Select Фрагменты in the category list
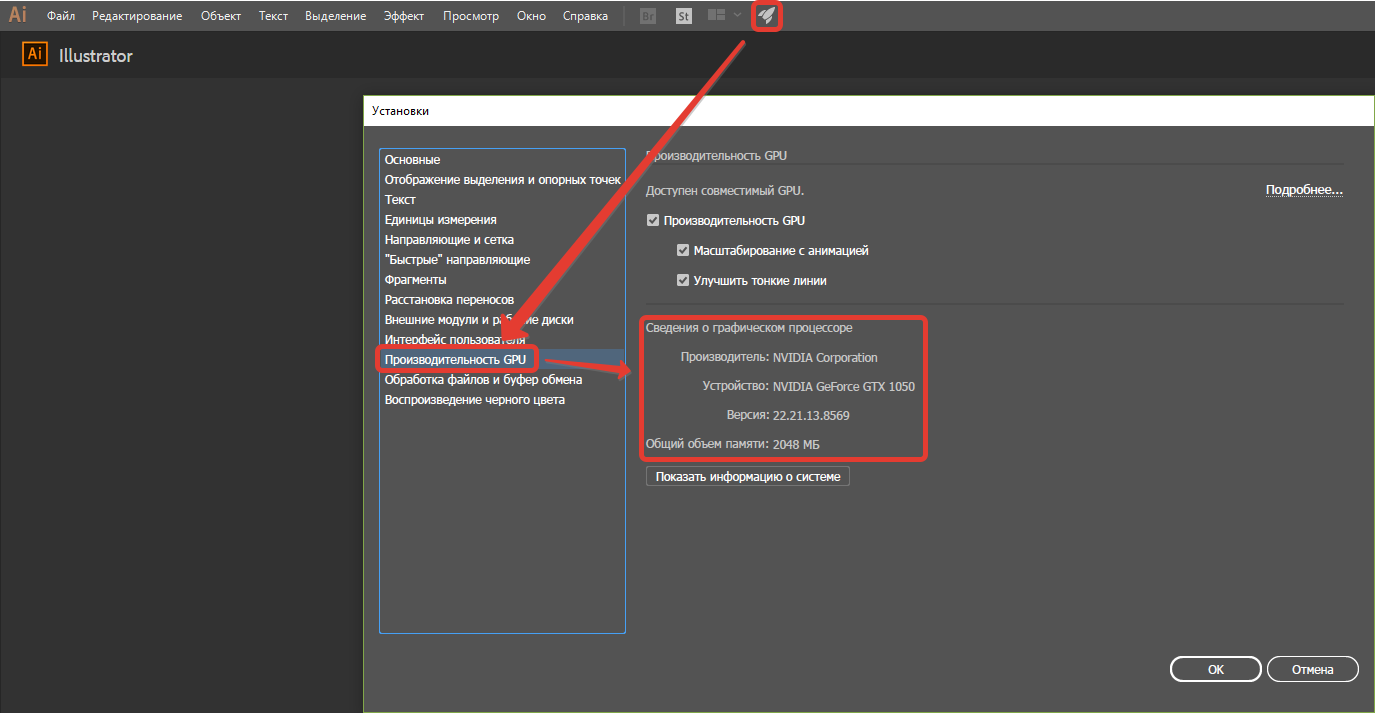 coord(502,280)
